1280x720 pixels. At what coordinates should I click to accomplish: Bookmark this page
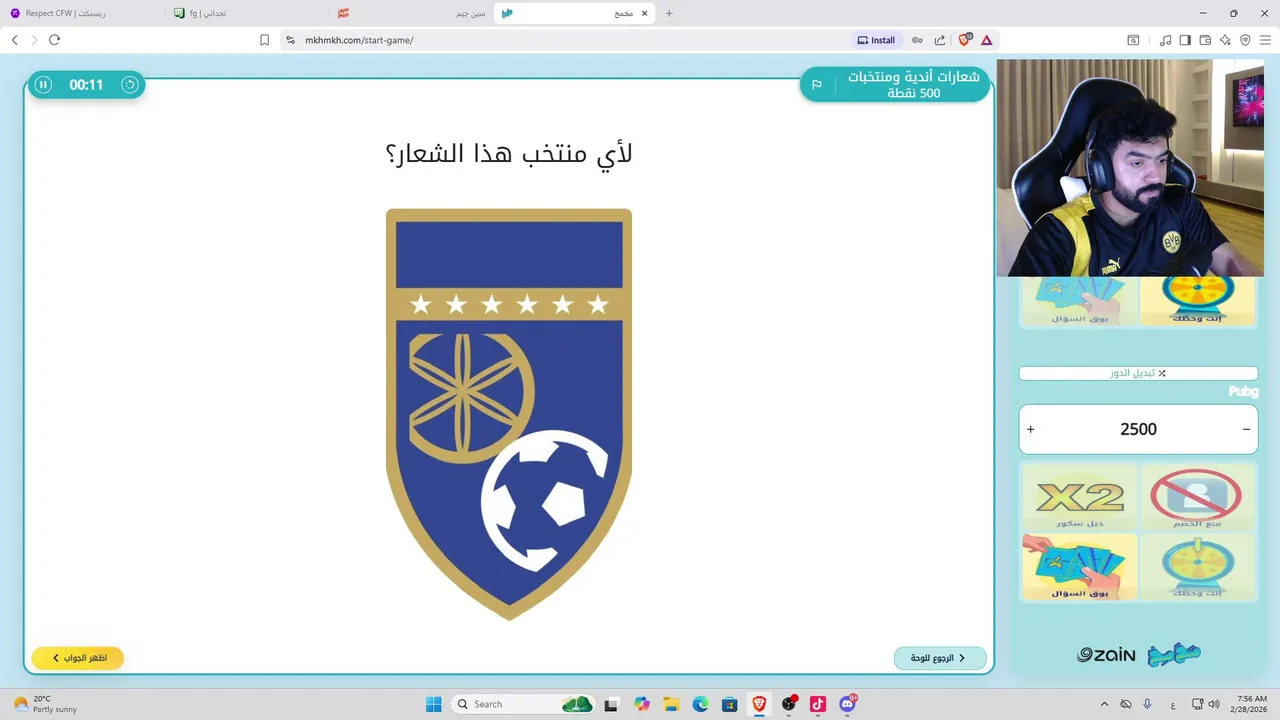pyautogui.click(x=264, y=40)
